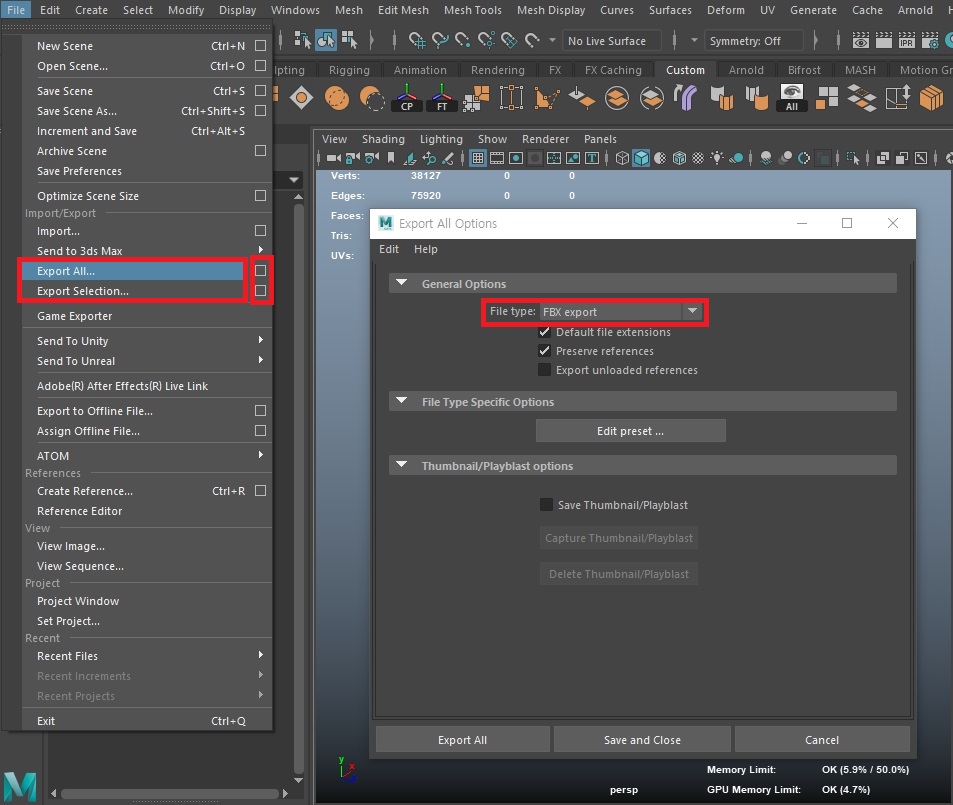This screenshot has height=805, width=953.
Task: Click Cancel button in export dialog
Action: click(822, 739)
